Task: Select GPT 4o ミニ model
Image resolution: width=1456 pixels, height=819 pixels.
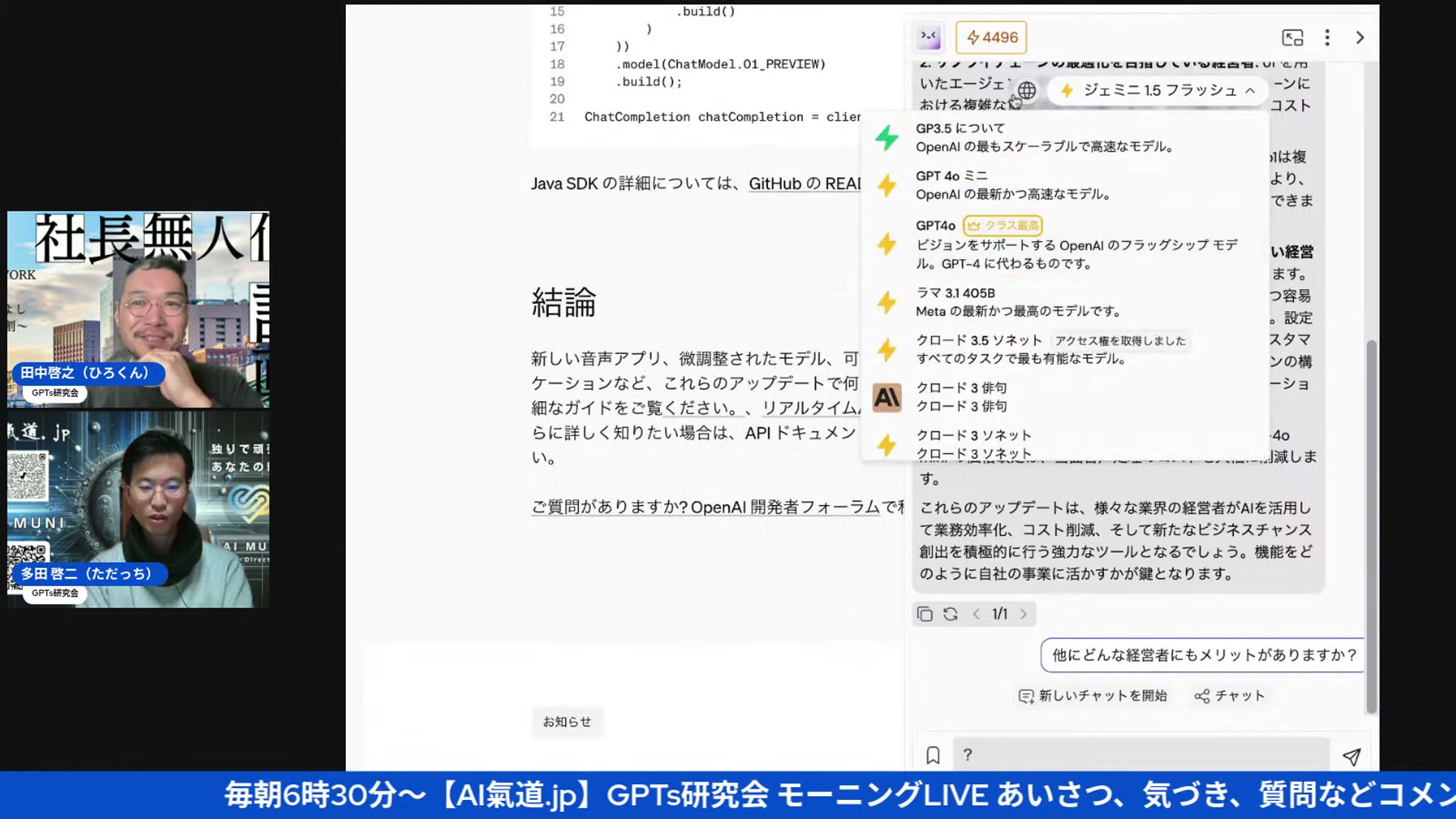Action: (x=1065, y=185)
